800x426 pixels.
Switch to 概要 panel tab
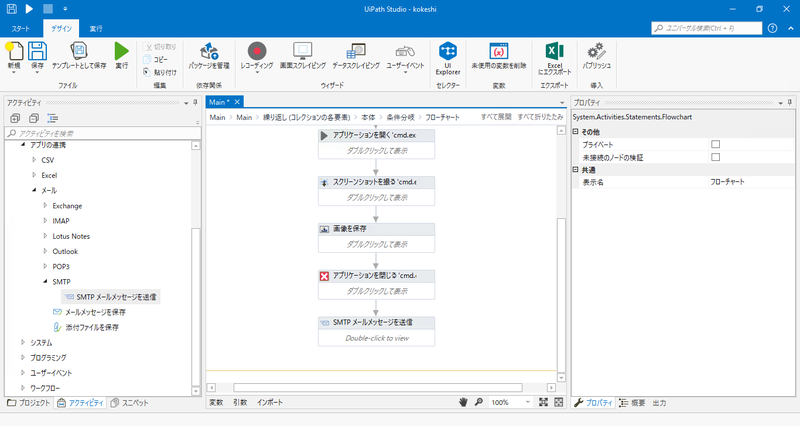pos(632,403)
